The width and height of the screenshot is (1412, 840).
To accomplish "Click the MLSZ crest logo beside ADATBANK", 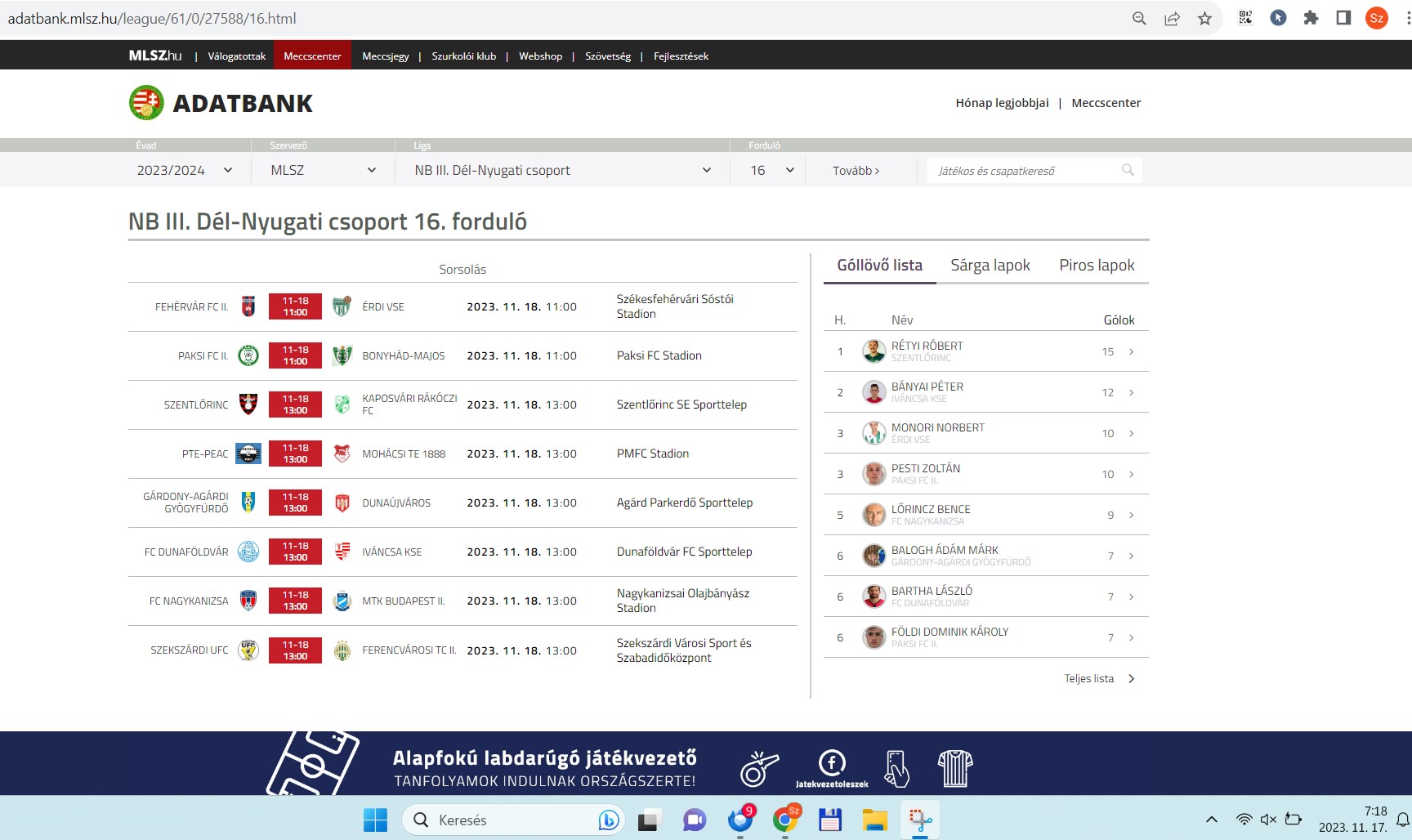I will (146, 103).
